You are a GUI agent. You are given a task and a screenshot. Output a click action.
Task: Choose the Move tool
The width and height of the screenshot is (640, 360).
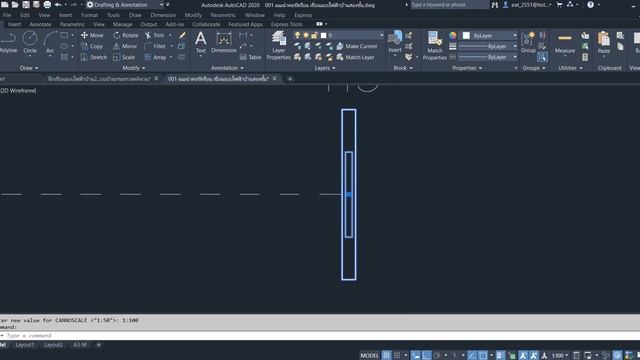[x=92, y=36]
